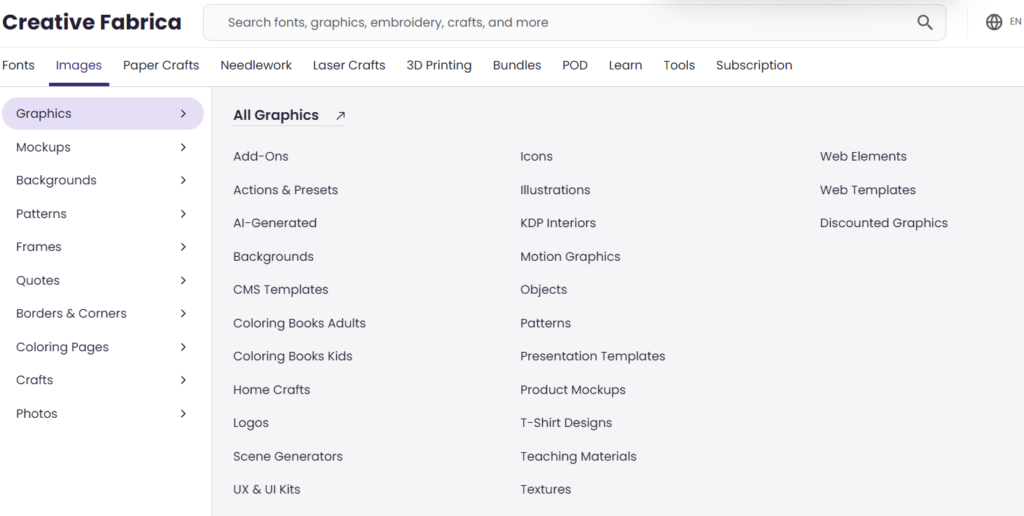
Task: Open Coloring Books Kids link
Action: [293, 357]
